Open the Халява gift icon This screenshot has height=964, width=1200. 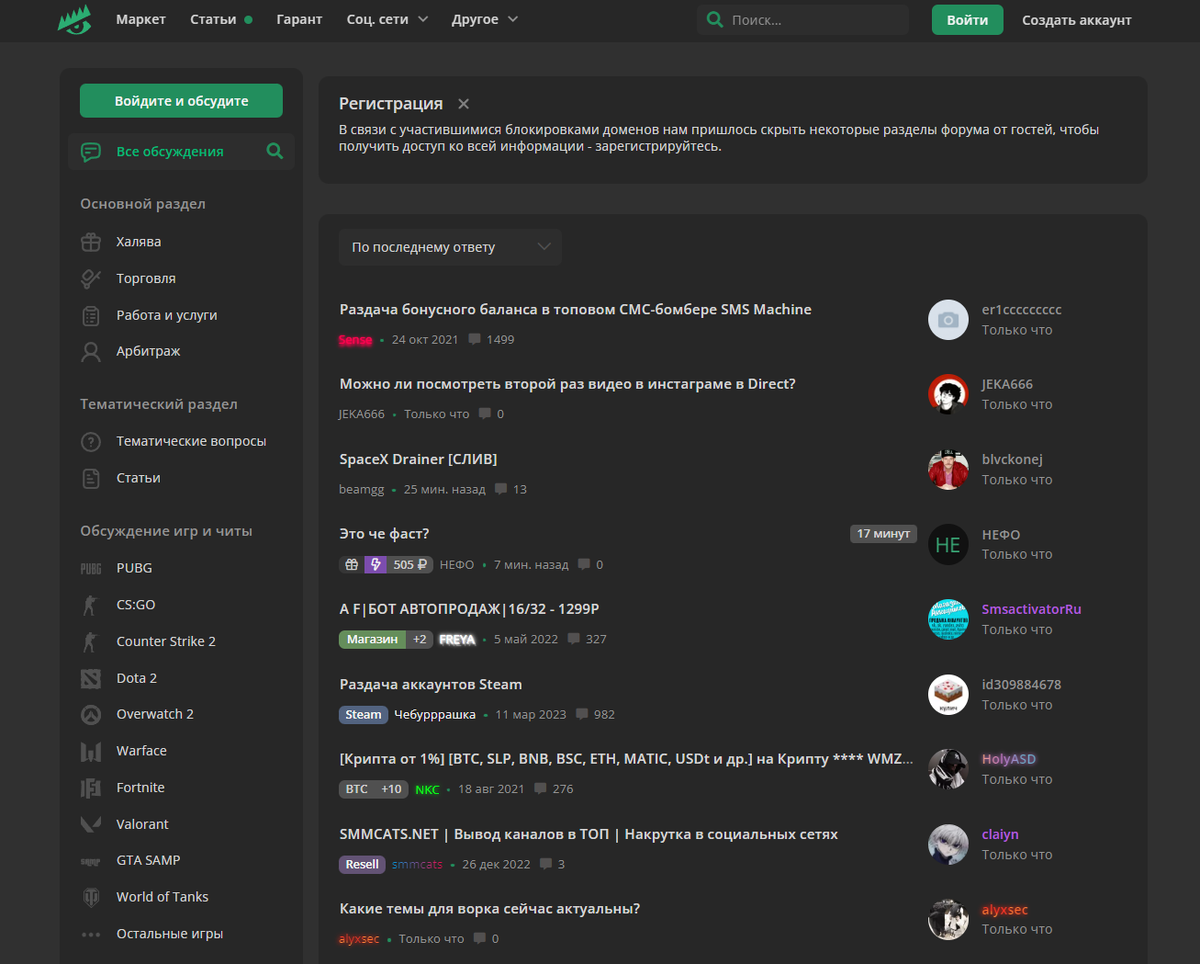pos(91,242)
